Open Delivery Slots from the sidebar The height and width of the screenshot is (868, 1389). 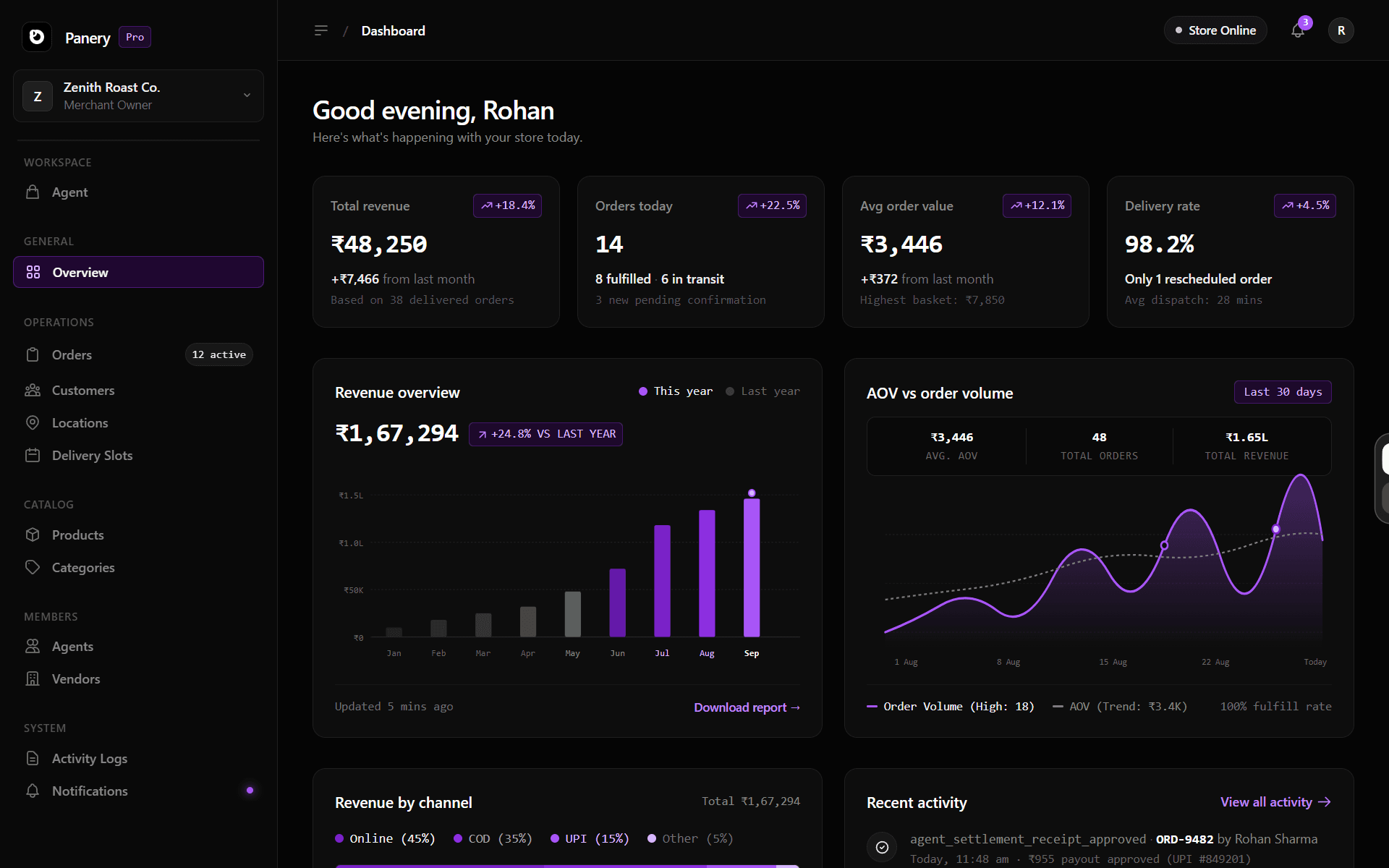[x=138, y=455]
